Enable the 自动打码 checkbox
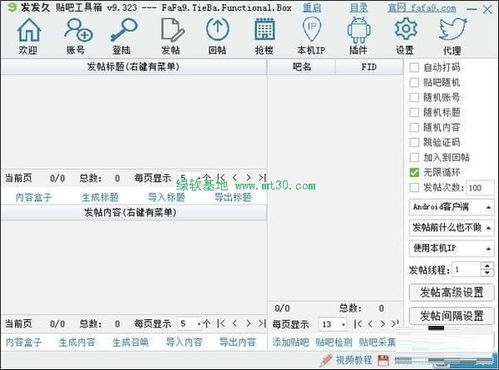 click(414, 68)
